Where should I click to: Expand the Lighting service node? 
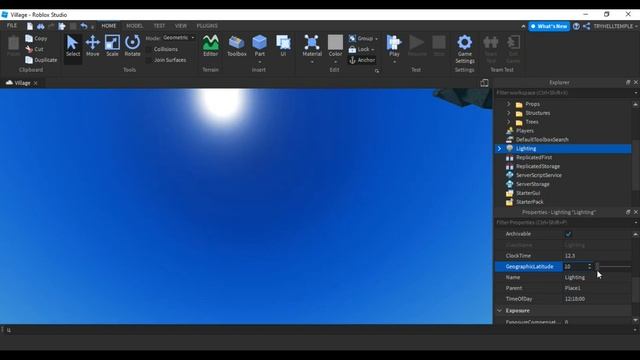click(x=499, y=149)
